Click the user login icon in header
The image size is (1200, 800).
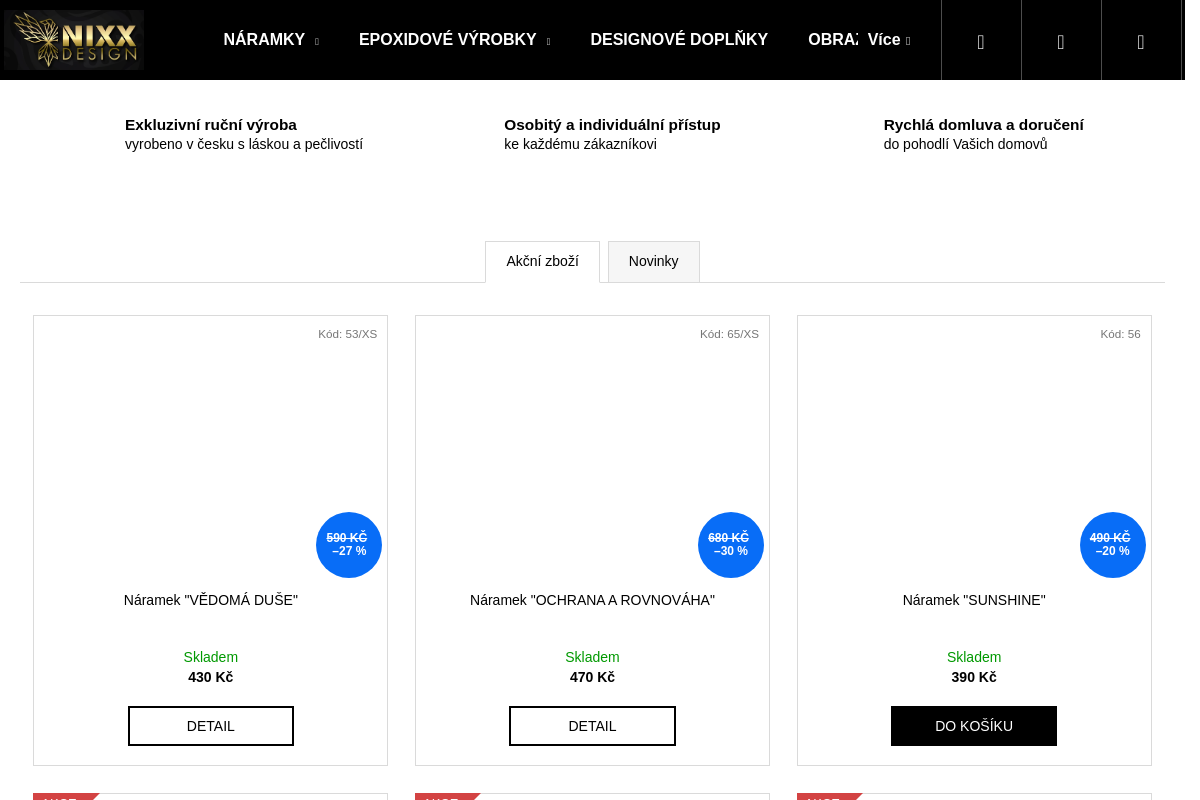(x=1061, y=41)
